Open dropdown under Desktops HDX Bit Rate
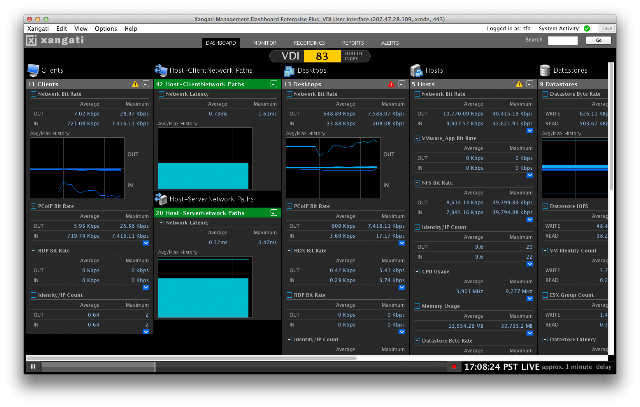640x407 pixels. click(x=402, y=287)
